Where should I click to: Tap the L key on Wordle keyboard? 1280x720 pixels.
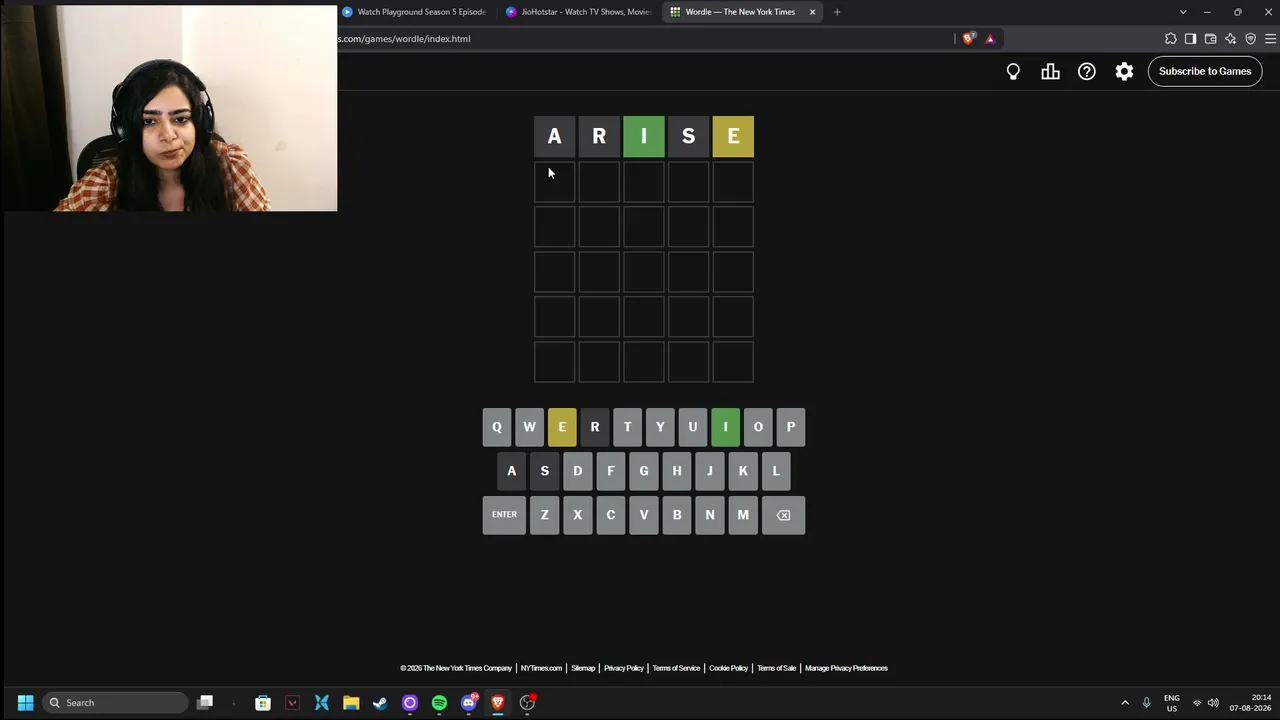[x=775, y=471]
